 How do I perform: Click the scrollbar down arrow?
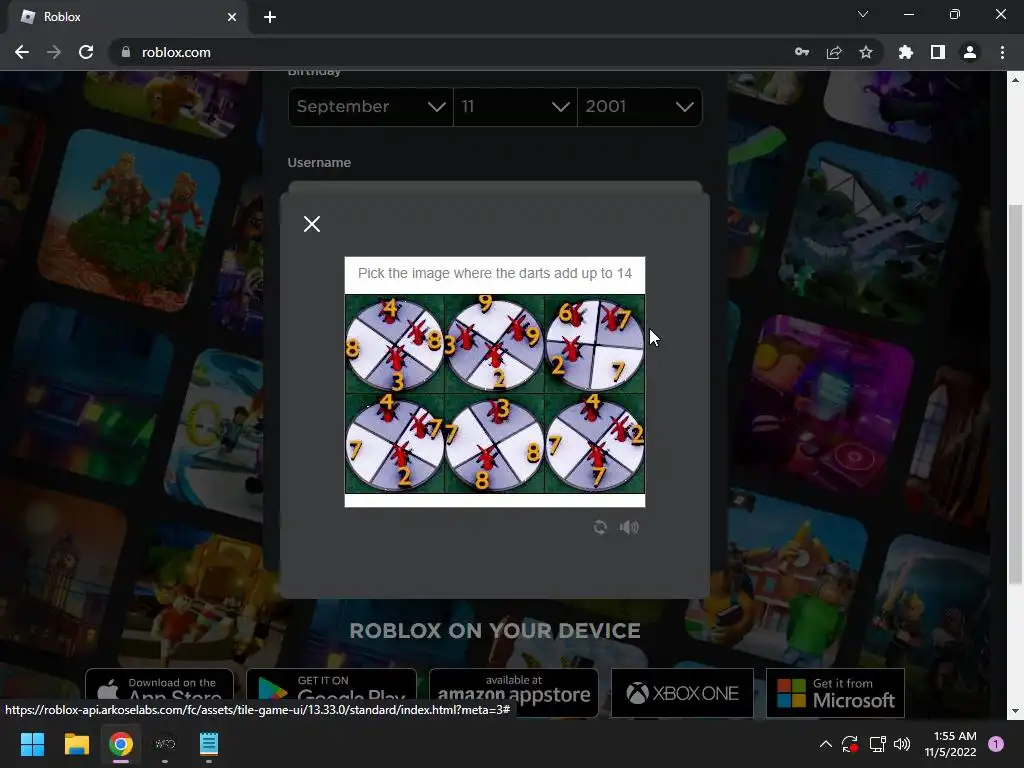(x=1015, y=711)
